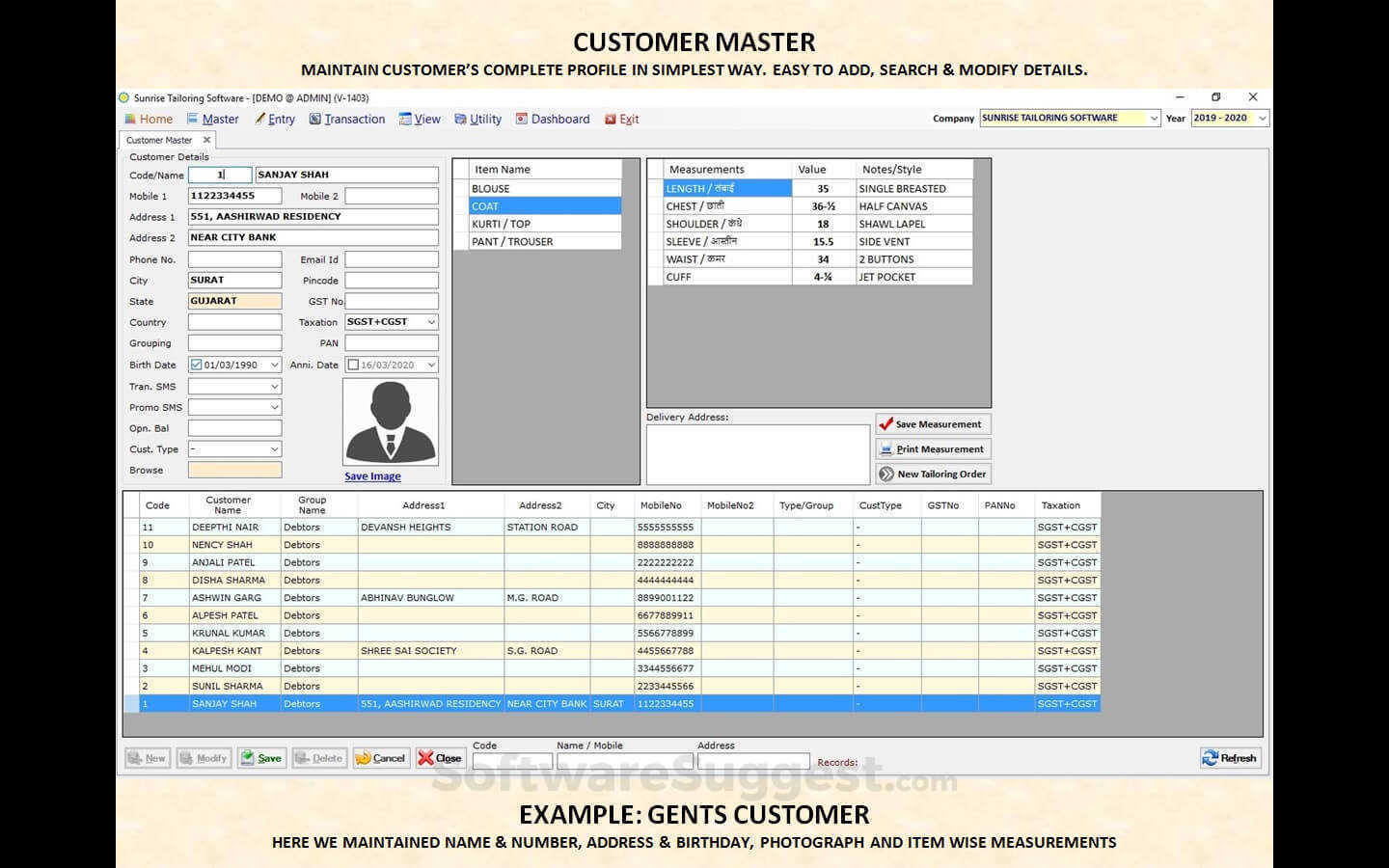1389x868 pixels.
Task: Close the Customer Master tab
Action: (206, 140)
